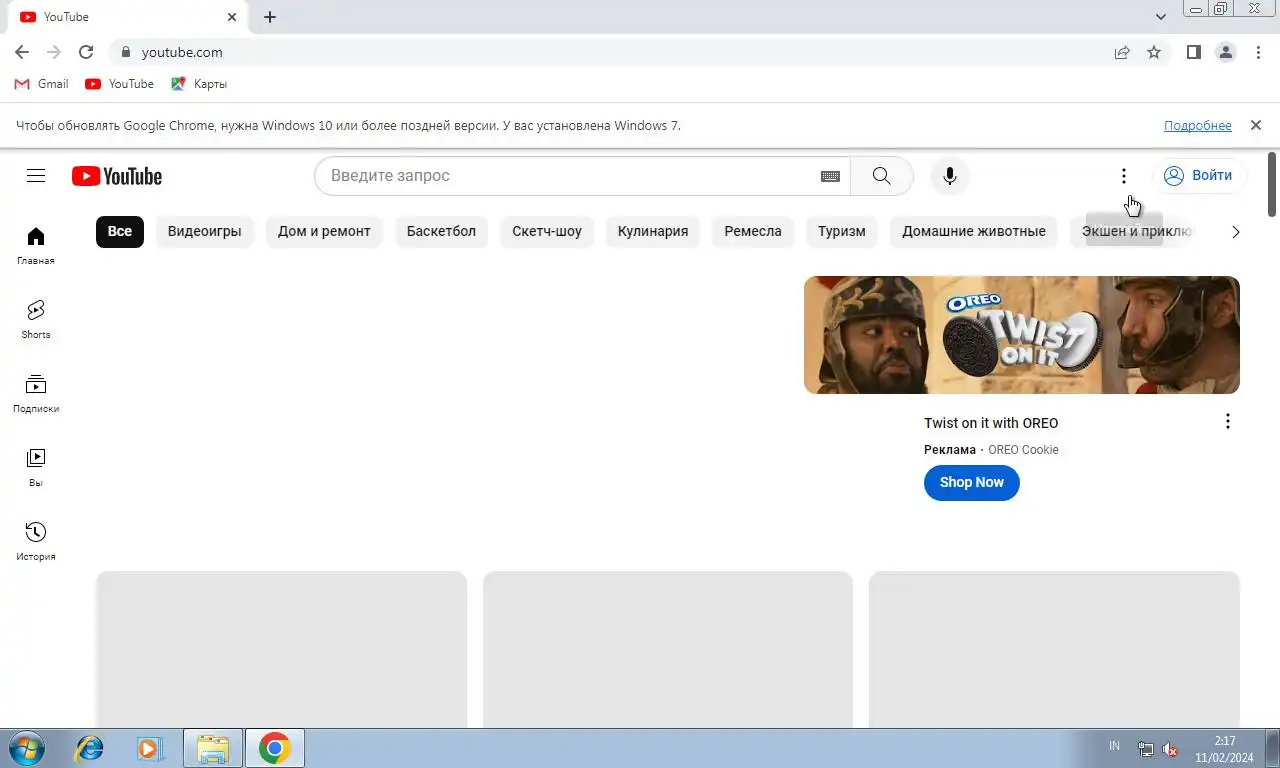This screenshot has height=768, width=1280.
Task: Open Windows Explorer from taskbar
Action: [x=213, y=748]
